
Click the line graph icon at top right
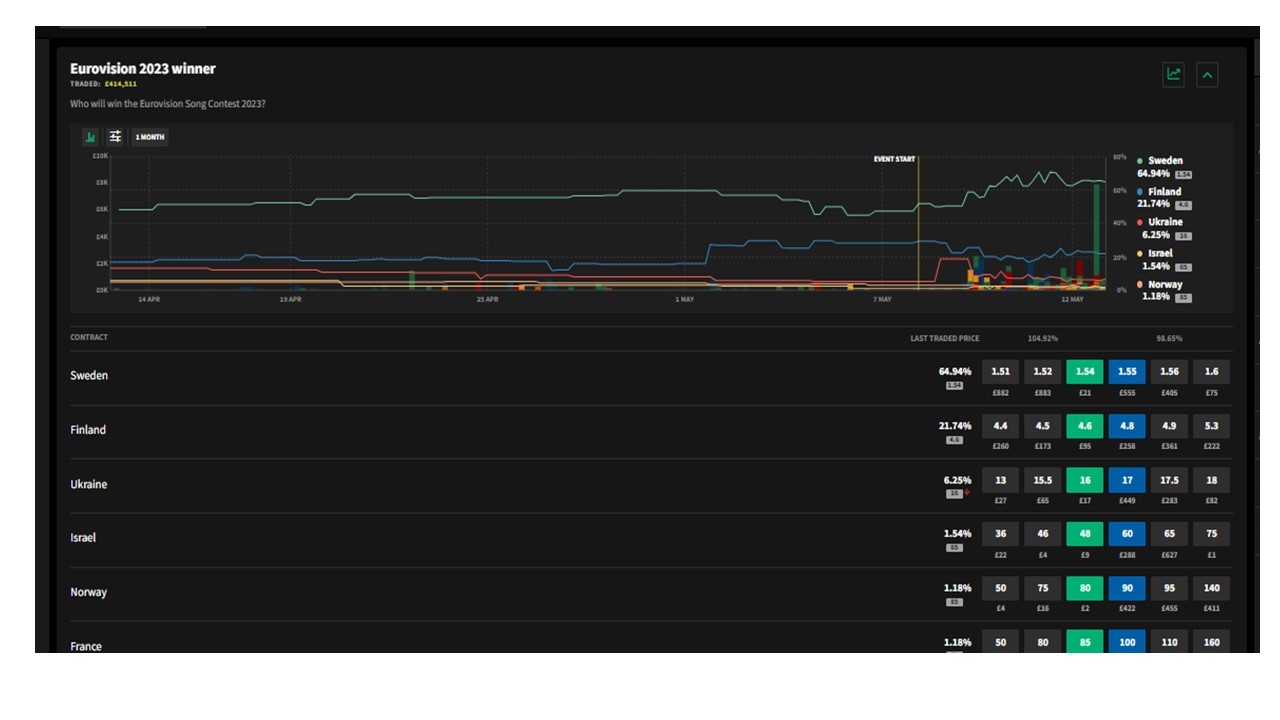[1173, 74]
